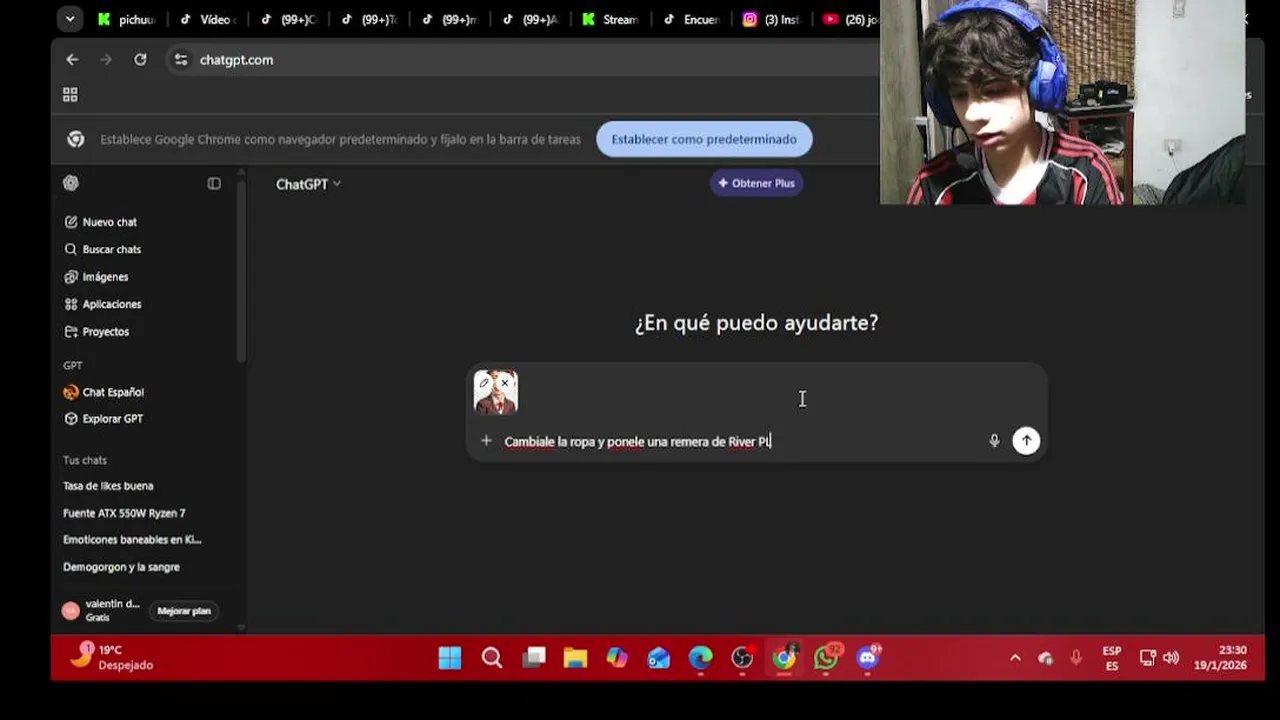This screenshot has width=1280, height=720.
Task: Open the OneDrive cloud tray icon
Action: [x=1046, y=658]
